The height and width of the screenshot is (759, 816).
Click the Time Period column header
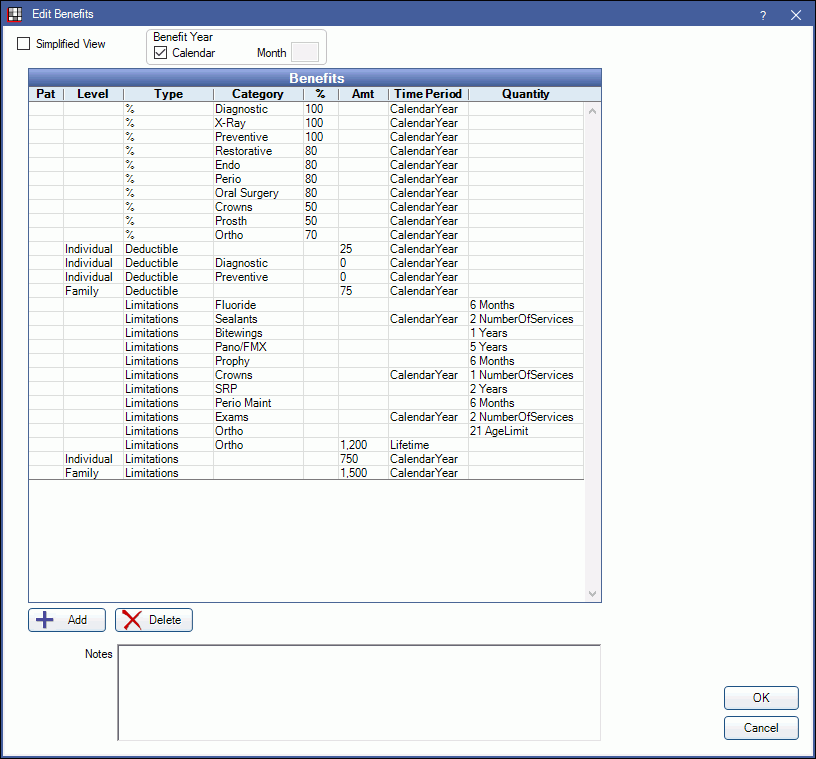(x=428, y=94)
